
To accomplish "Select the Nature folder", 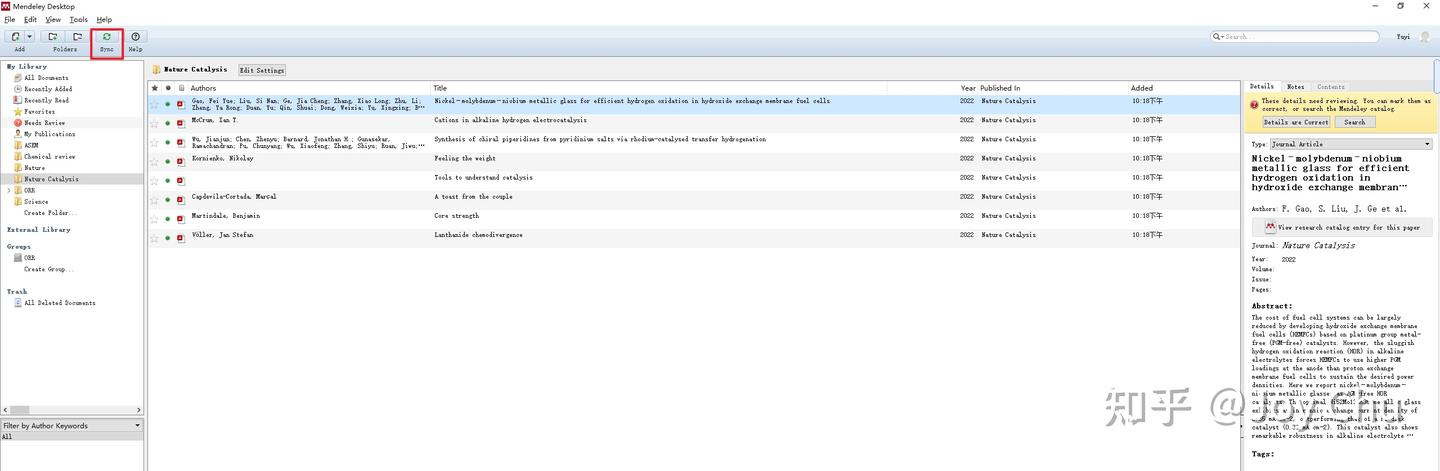I will (34, 168).
